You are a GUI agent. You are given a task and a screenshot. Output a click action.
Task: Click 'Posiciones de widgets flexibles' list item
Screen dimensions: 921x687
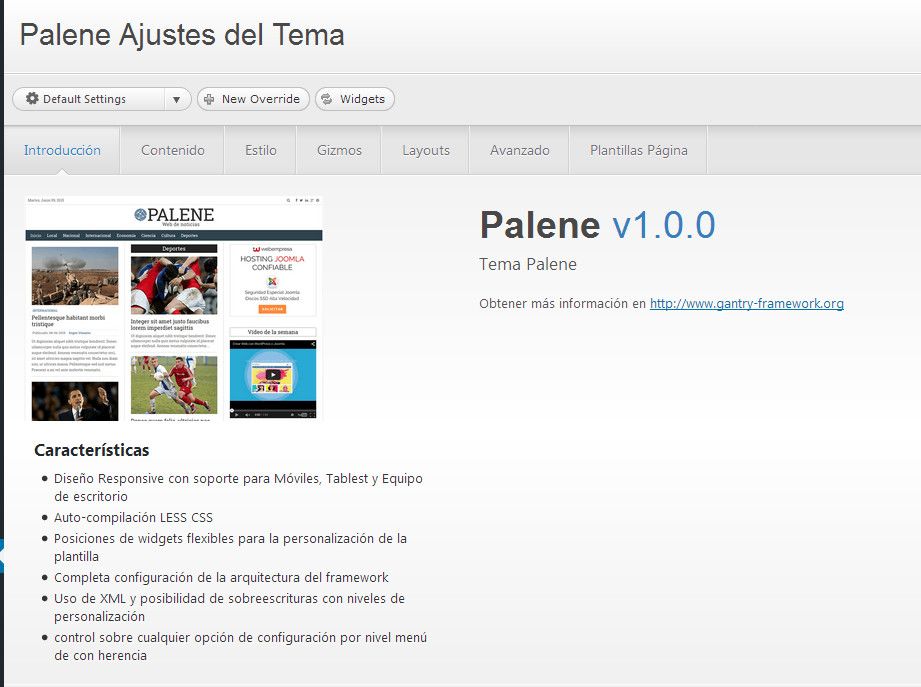pos(230,547)
